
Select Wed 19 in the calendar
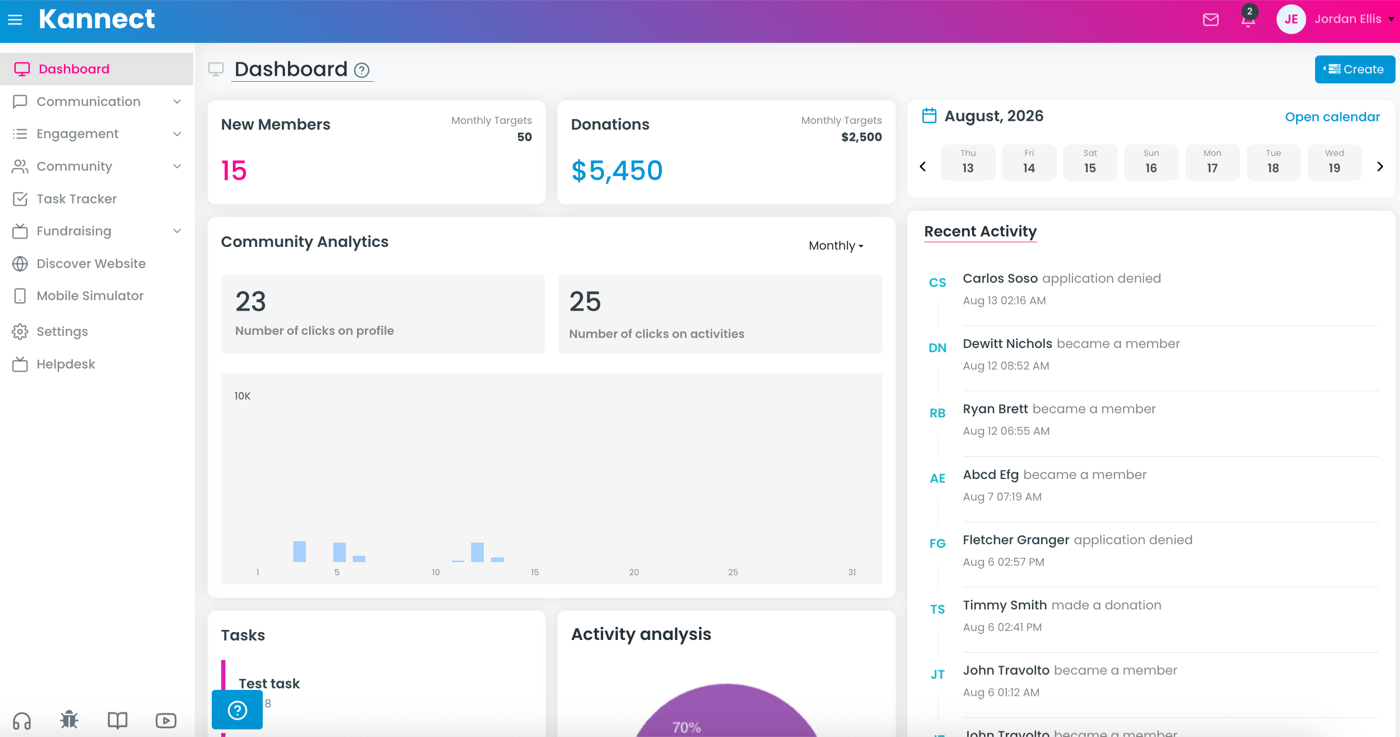pos(1334,162)
